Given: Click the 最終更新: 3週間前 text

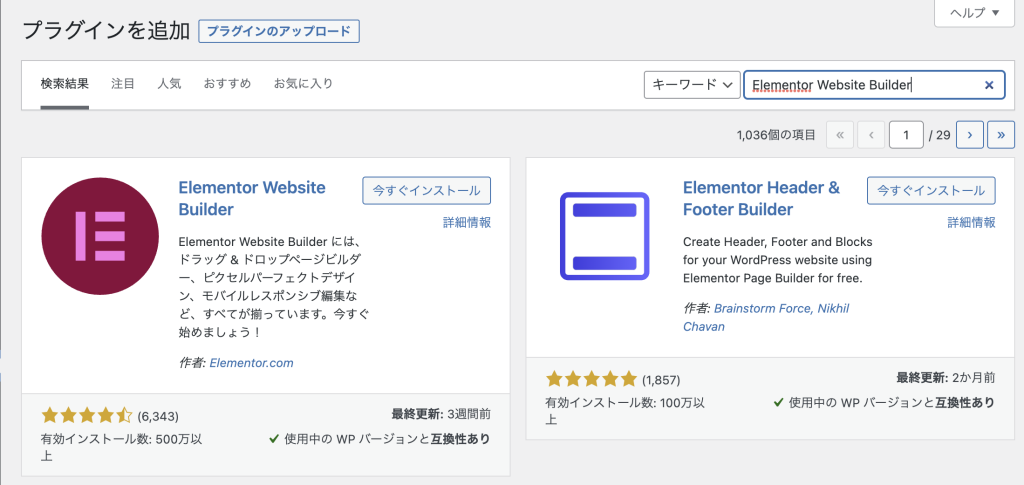Looking at the screenshot, I should click(441, 414).
